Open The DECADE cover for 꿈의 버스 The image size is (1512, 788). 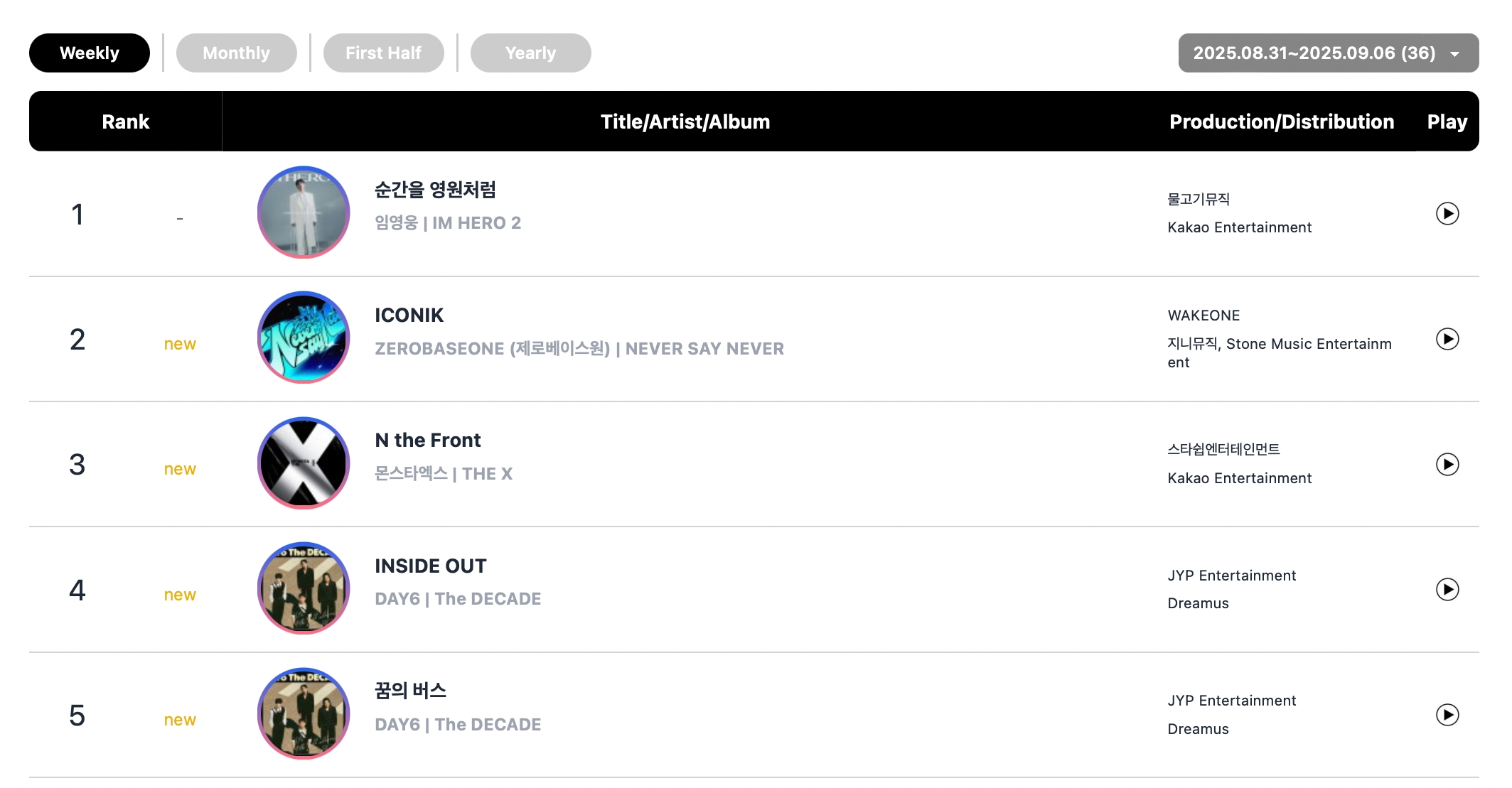point(304,713)
